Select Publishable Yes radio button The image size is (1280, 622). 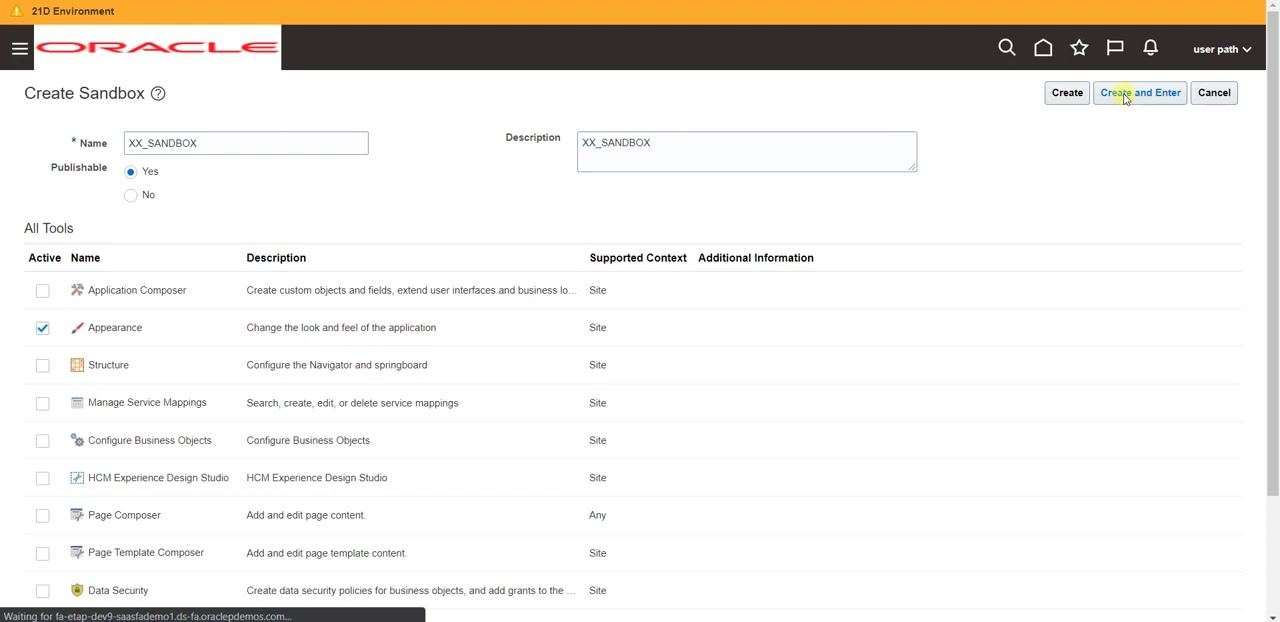click(x=130, y=172)
